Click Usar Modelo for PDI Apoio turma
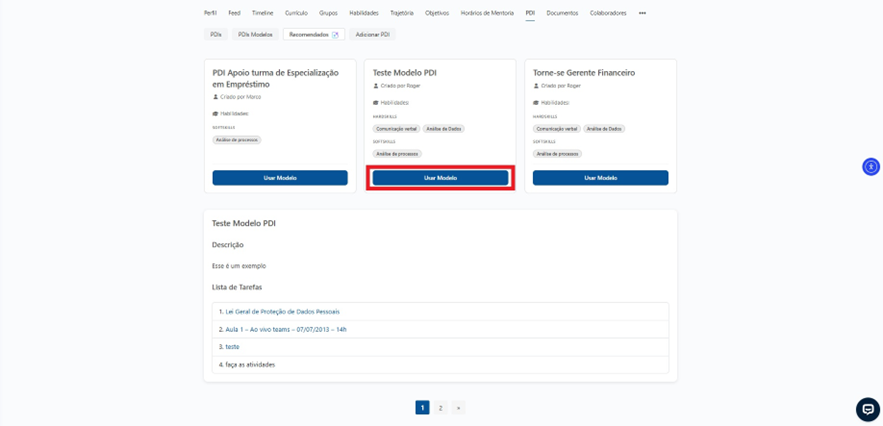 point(280,178)
